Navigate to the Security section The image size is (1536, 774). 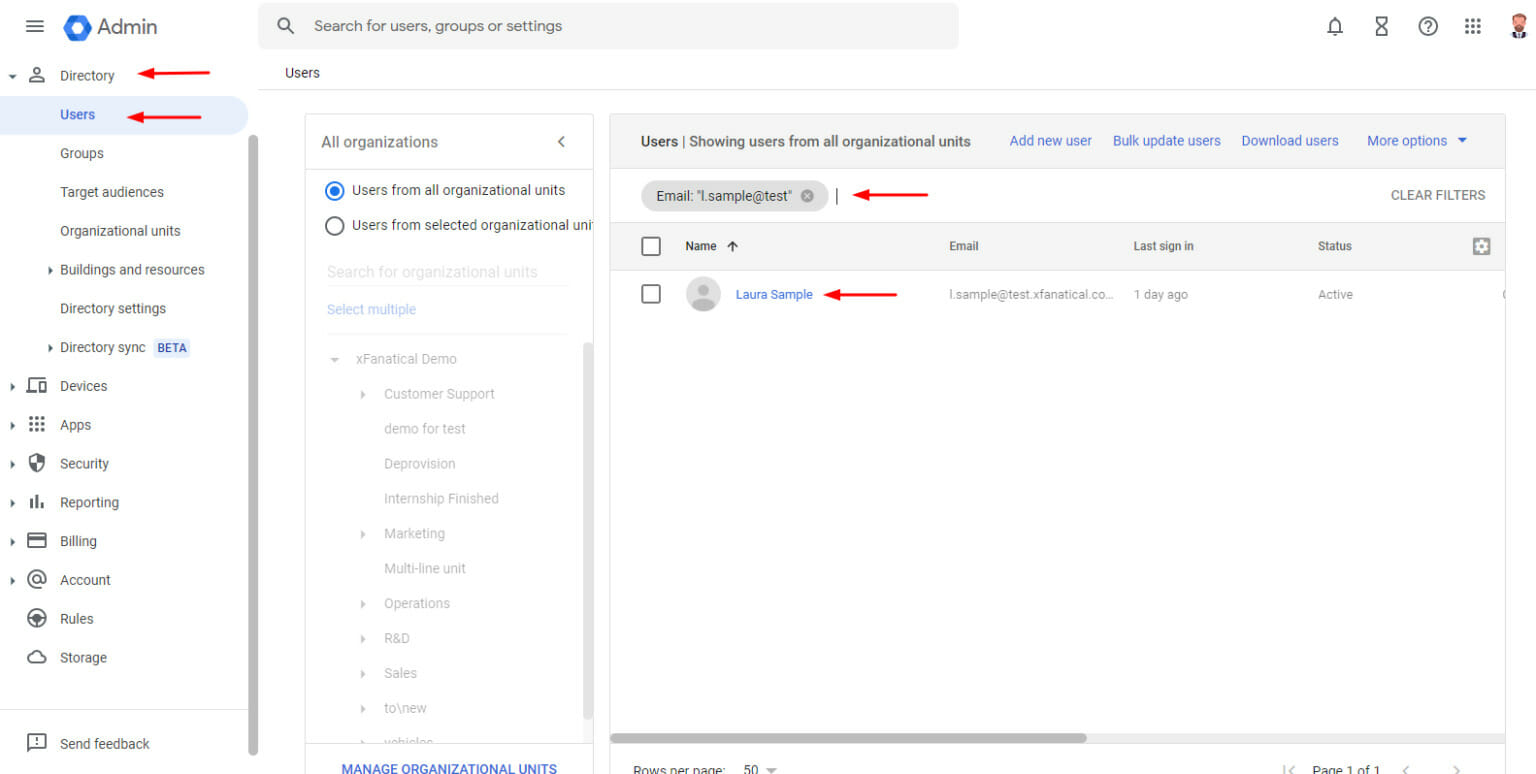pyautogui.click(x=83, y=463)
